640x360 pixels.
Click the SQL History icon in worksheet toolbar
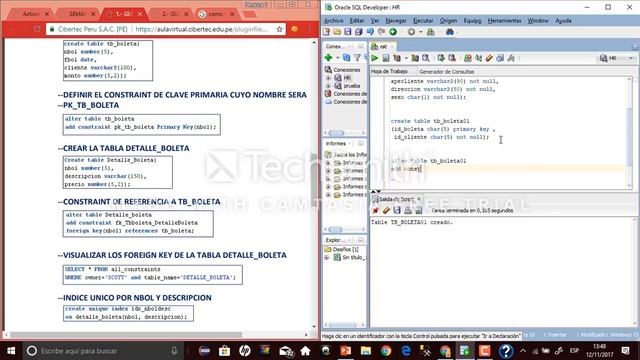[500, 58]
